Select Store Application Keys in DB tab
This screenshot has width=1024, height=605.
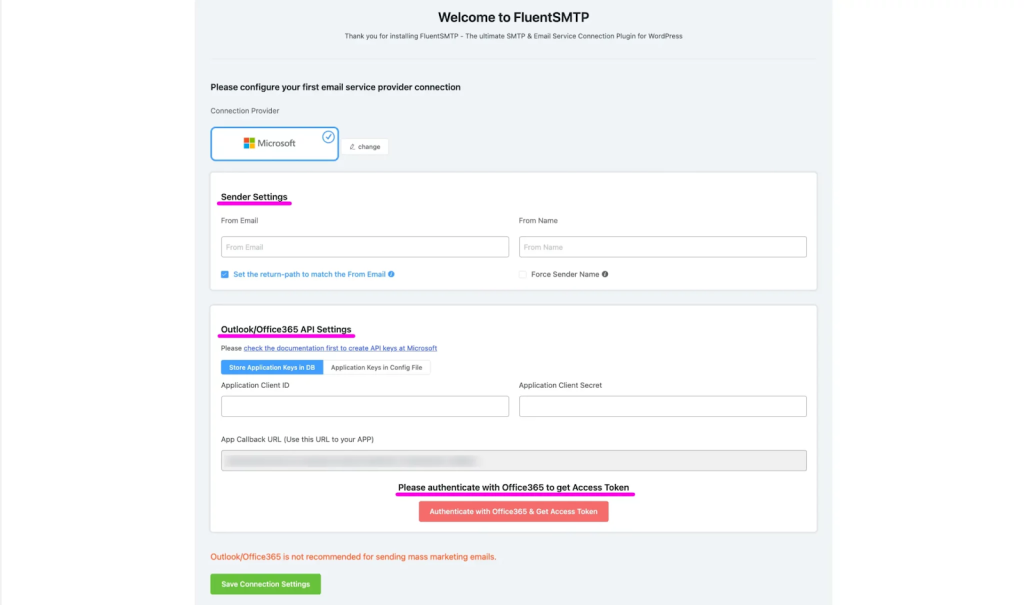[272, 368]
